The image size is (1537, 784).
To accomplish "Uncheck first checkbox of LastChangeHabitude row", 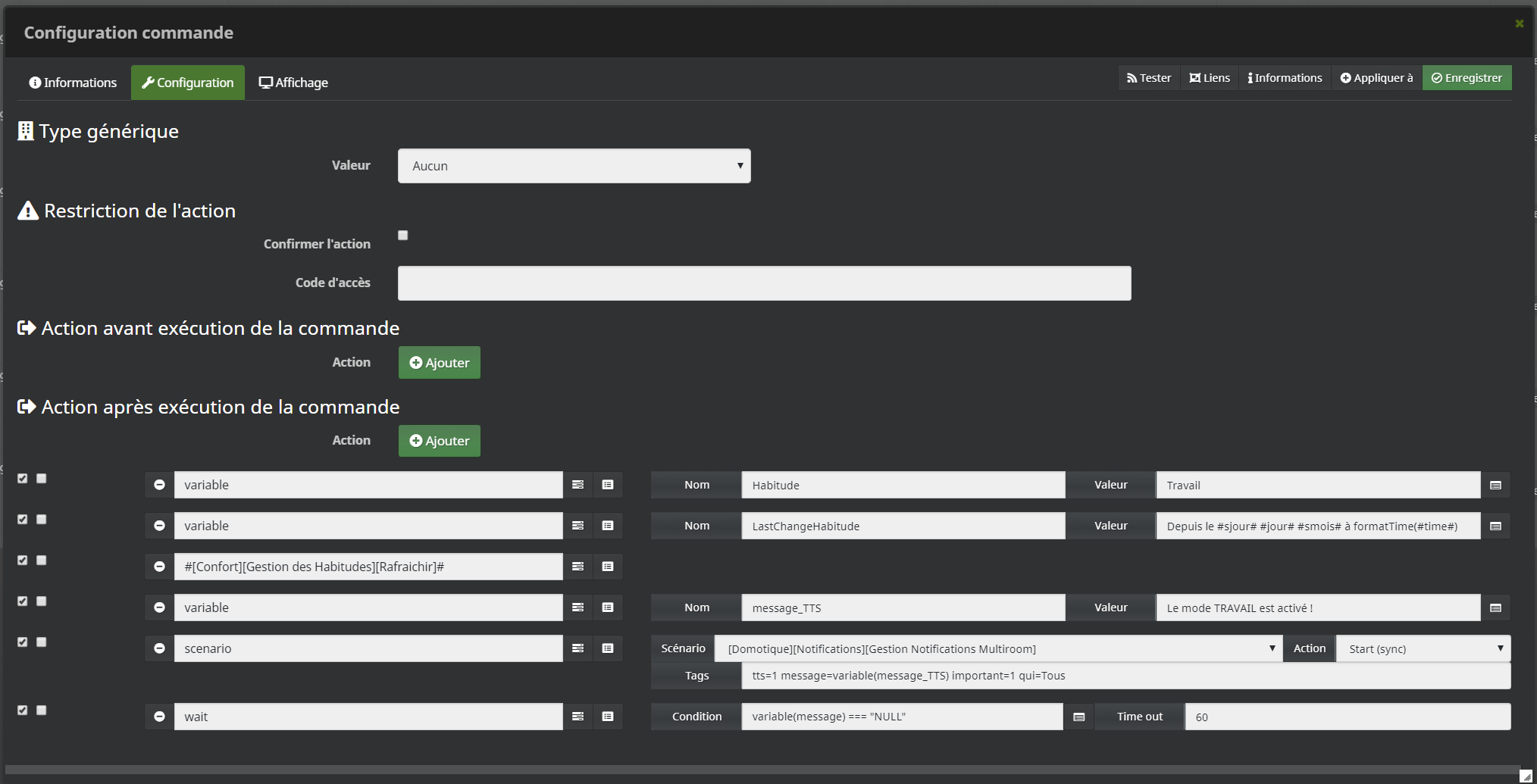I will 23,520.
